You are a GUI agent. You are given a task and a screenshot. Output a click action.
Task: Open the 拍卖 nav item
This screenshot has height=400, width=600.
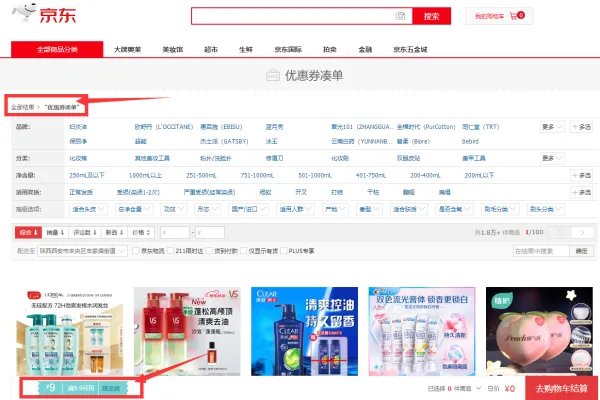coord(329,49)
